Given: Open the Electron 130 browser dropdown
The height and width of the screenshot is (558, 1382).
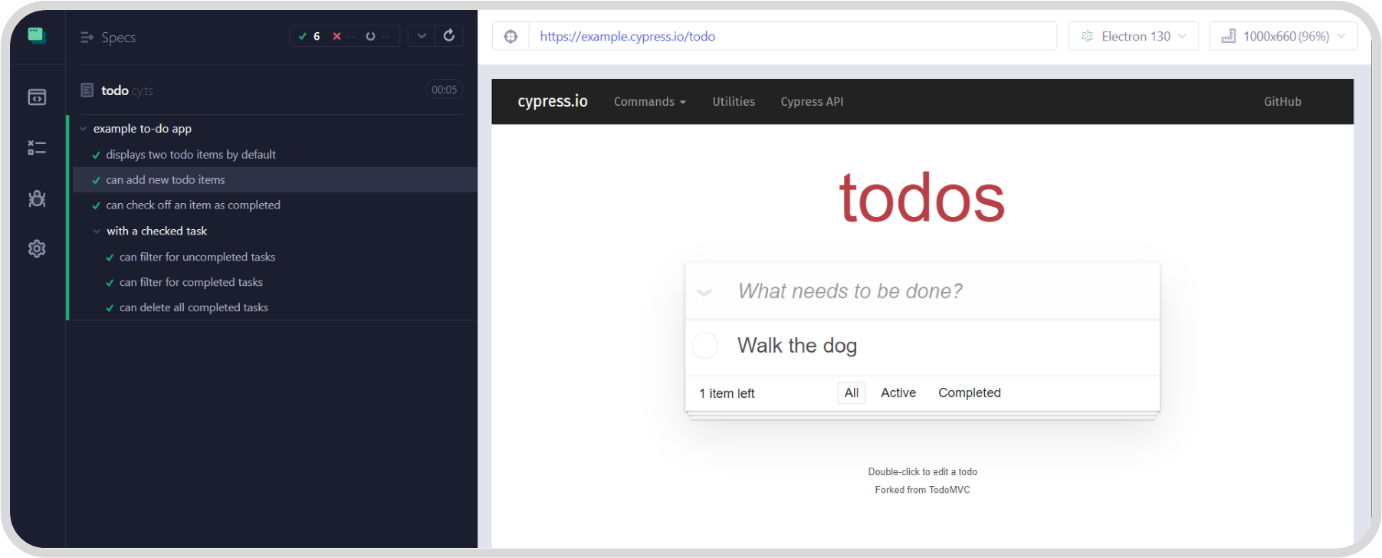Looking at the screenshot, I should click(x=1133, y=36).
